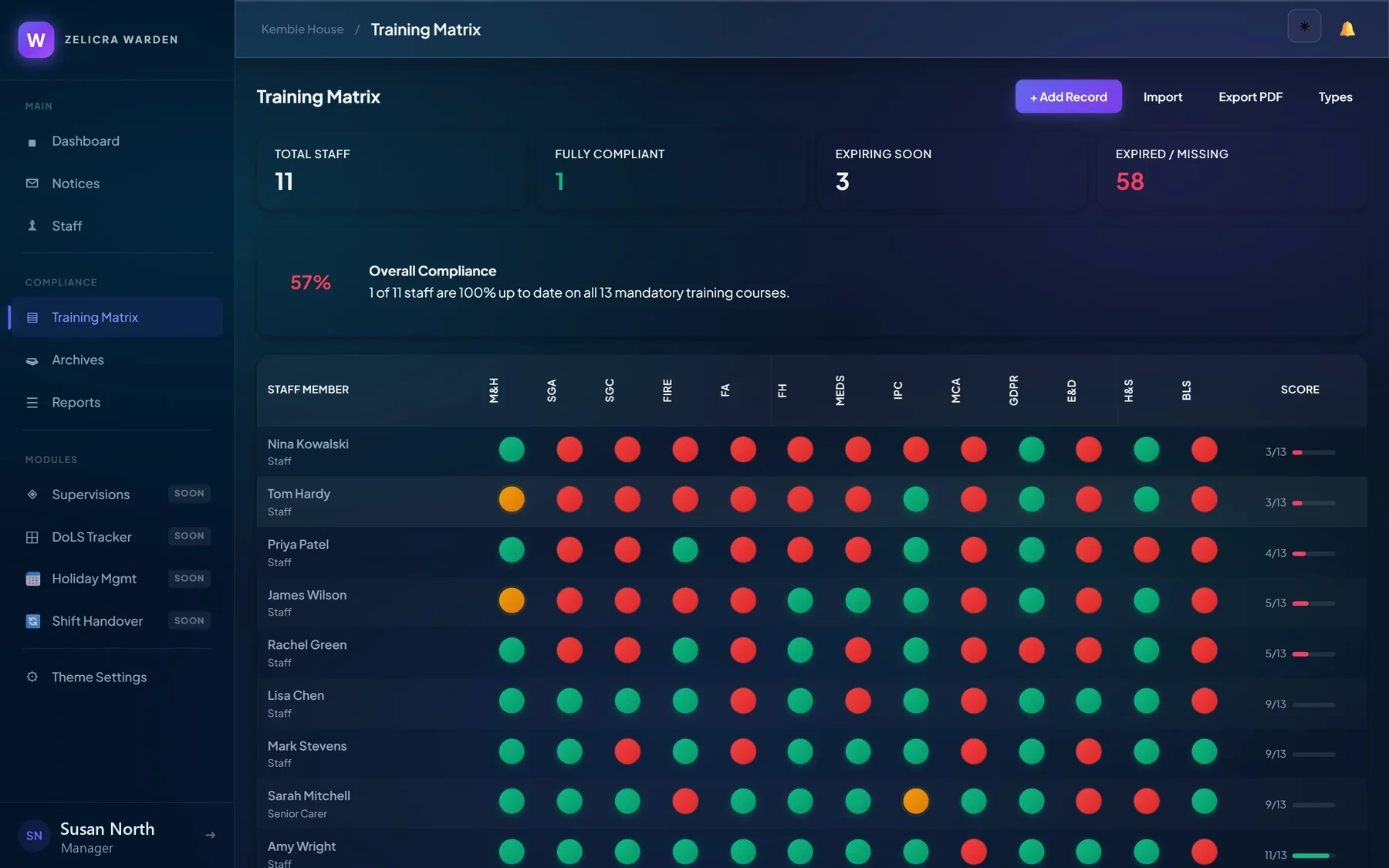Click Tom Hardy's amber M&H status dot
Image resolution: width=1389 pixels, height=868 pixels.
pyautogui.click(x=512, y=499)
